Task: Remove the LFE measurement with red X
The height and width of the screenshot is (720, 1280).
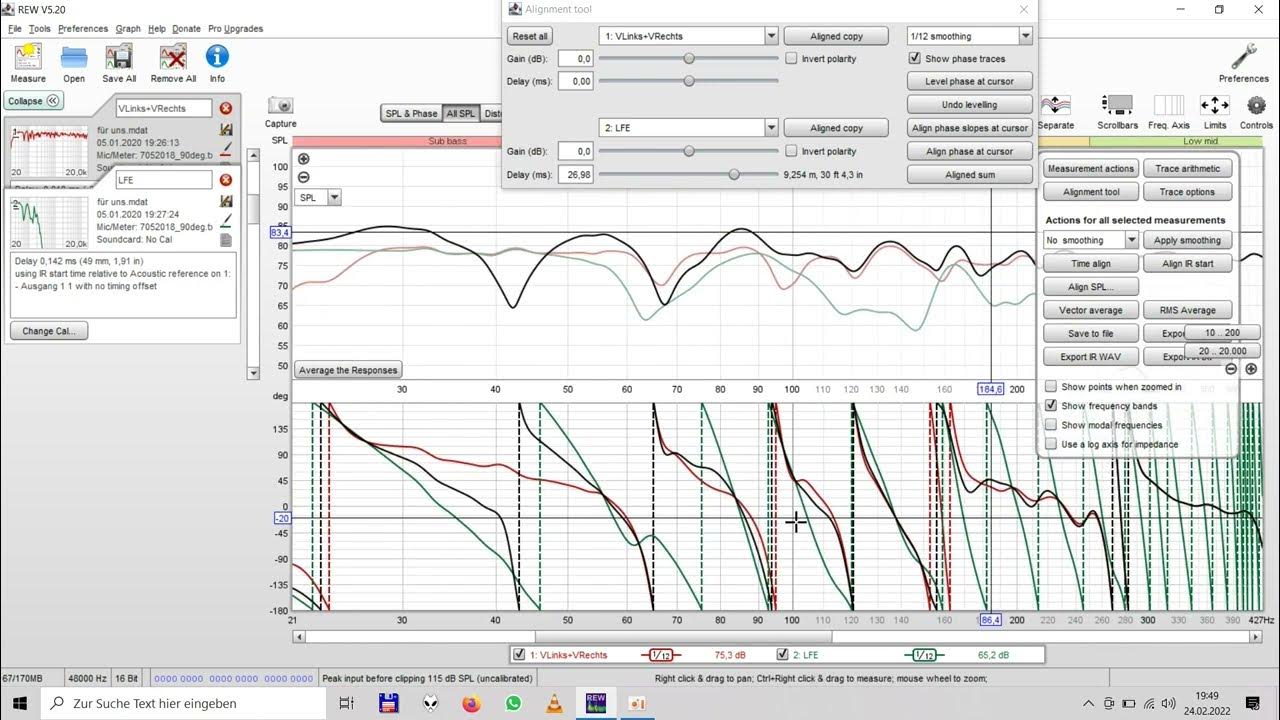Action: [x=226, y=180]
